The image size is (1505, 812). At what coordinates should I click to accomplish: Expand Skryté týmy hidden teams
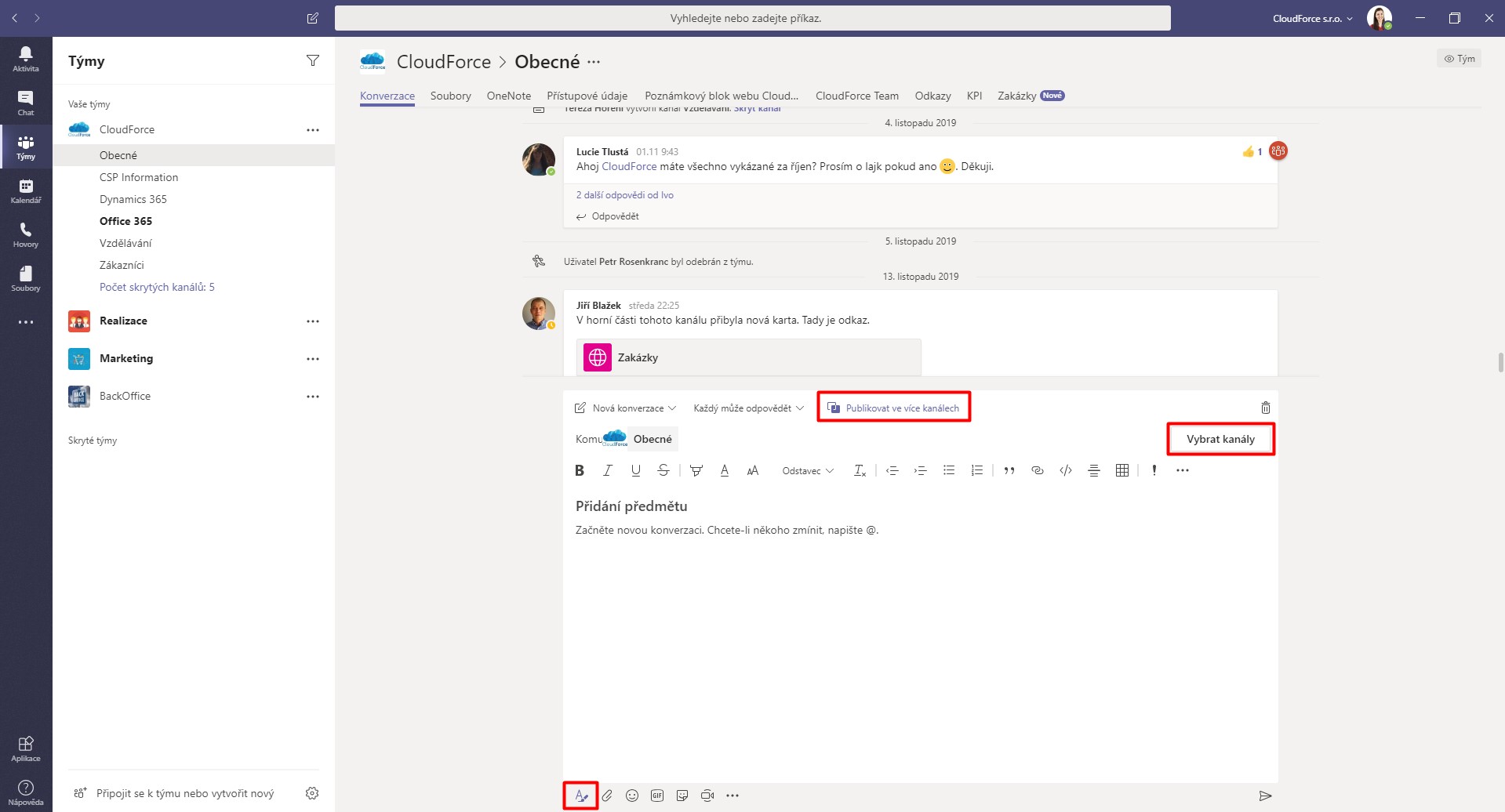coord(93,440)
